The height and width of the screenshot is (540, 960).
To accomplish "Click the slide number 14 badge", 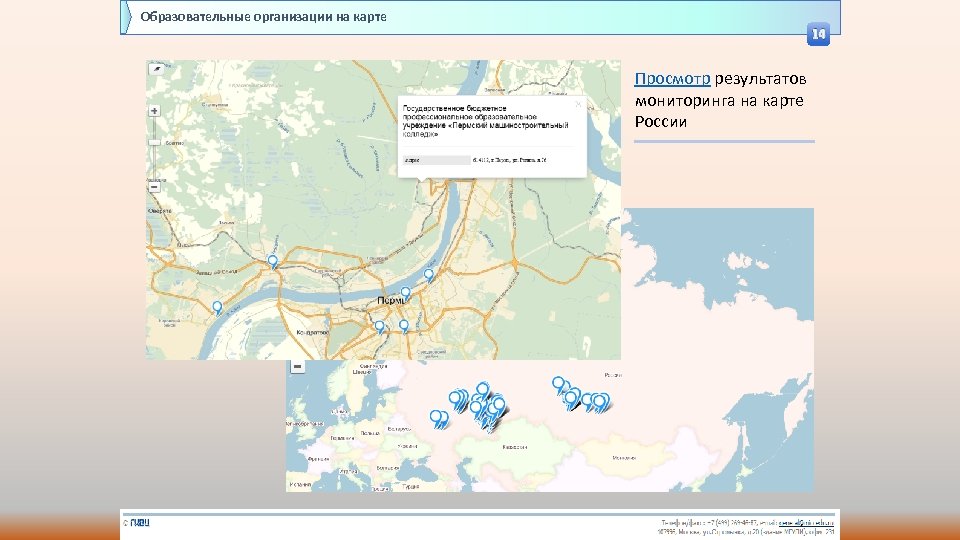I will 819,34.
